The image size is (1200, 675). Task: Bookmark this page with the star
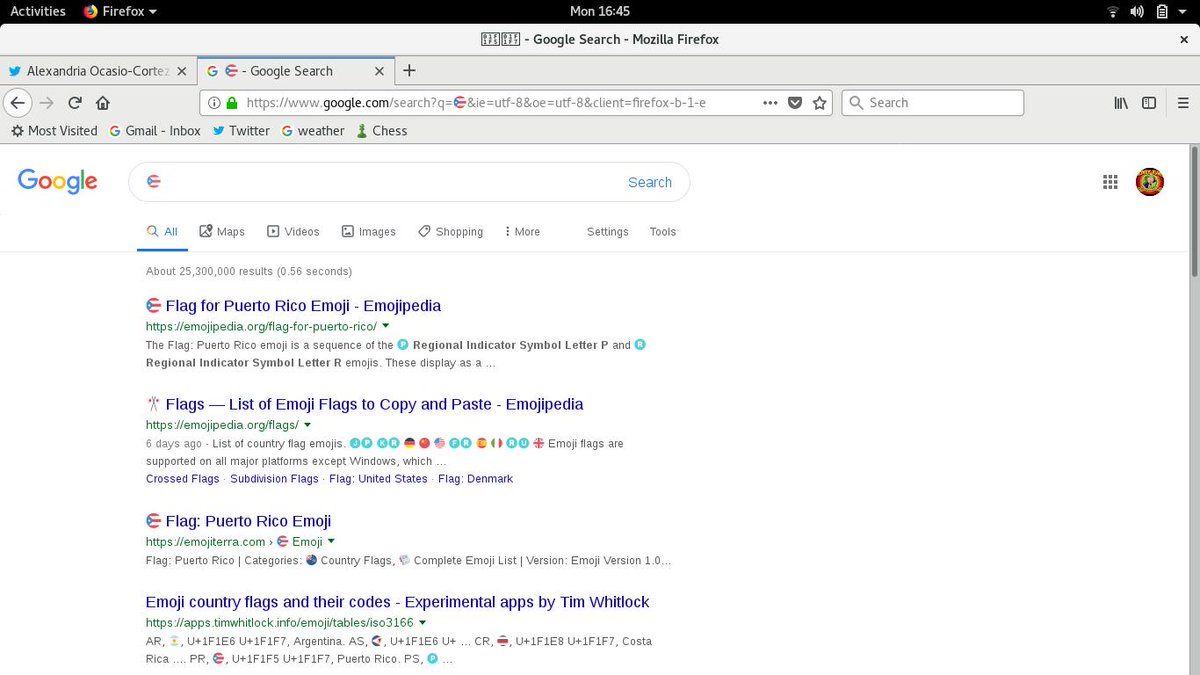[x=820, y=102]
